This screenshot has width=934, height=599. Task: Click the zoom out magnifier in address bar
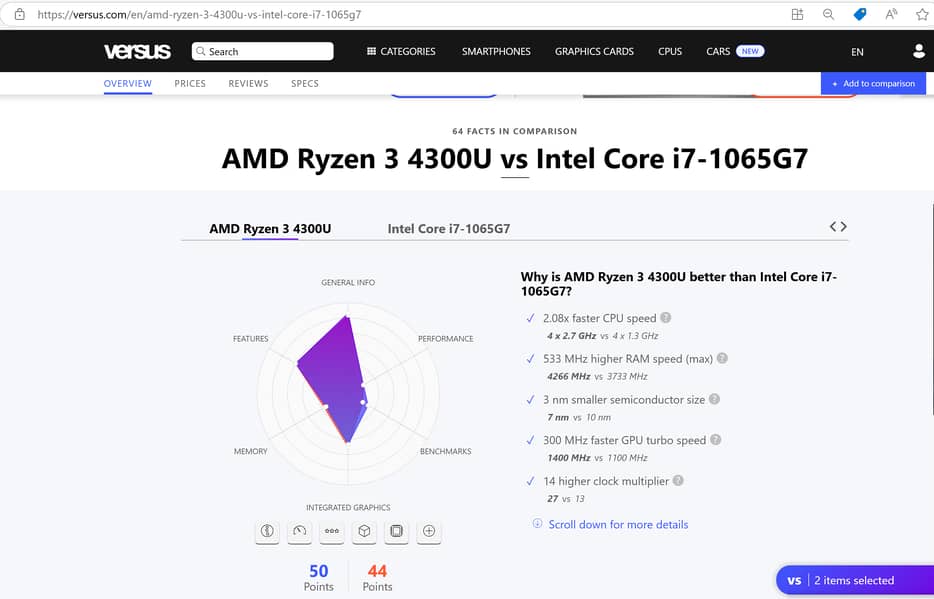click(828, 14)
